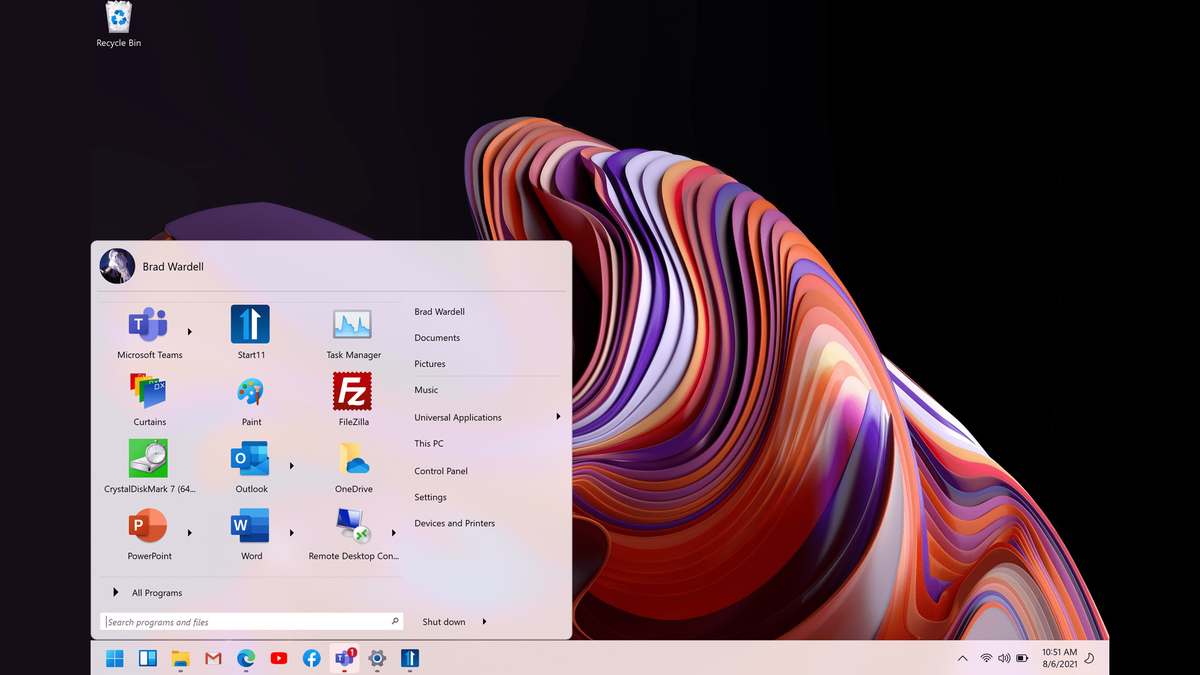Expand Word jump list arrow

coord(292,533)
